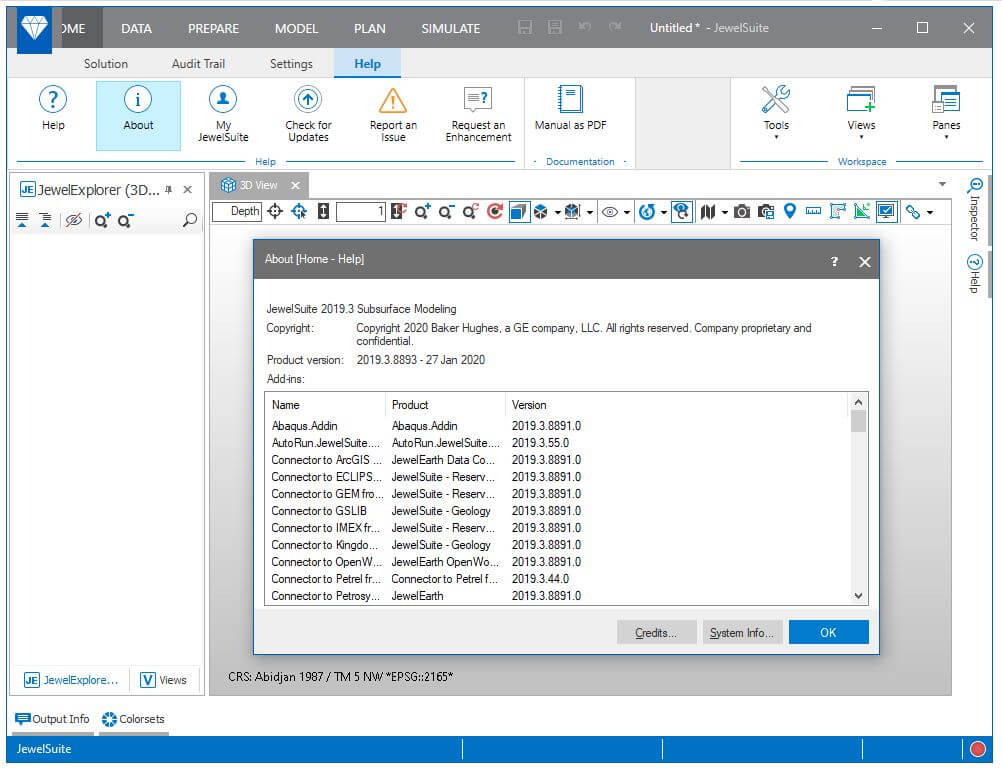The height and width of the screenshot is (772, 1002).
Task: Open the Manual as PDF
Action: click(x=570, y=100)
